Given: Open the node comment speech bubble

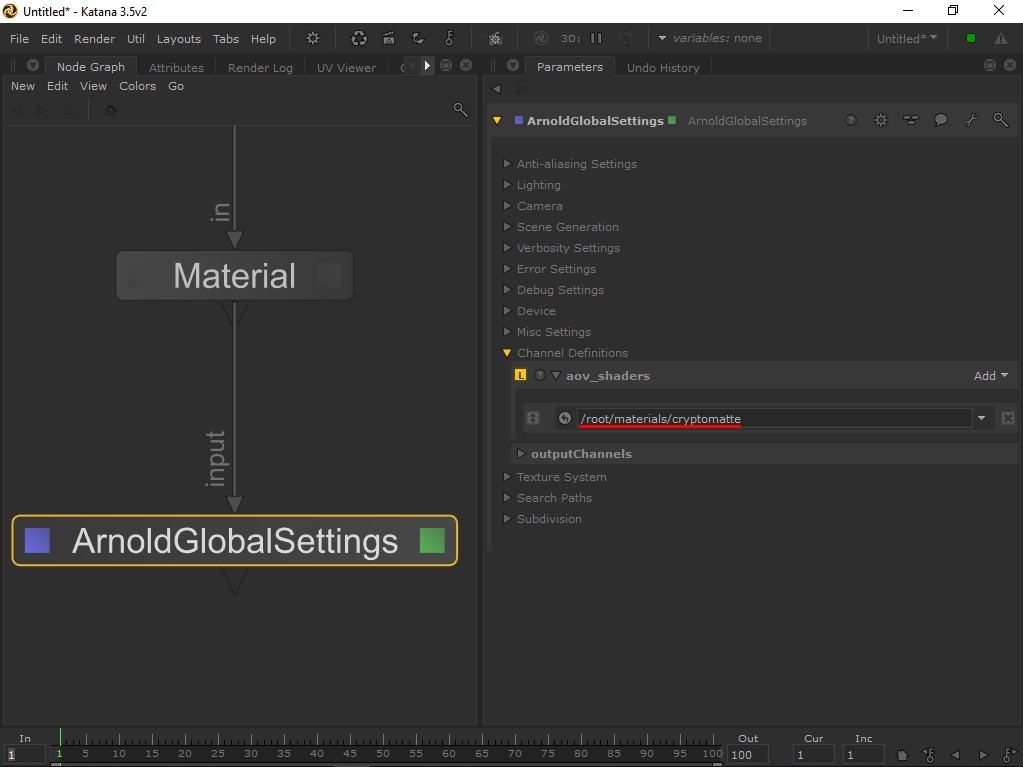Looking at the screenshot, I should click(x=941, y=120).
